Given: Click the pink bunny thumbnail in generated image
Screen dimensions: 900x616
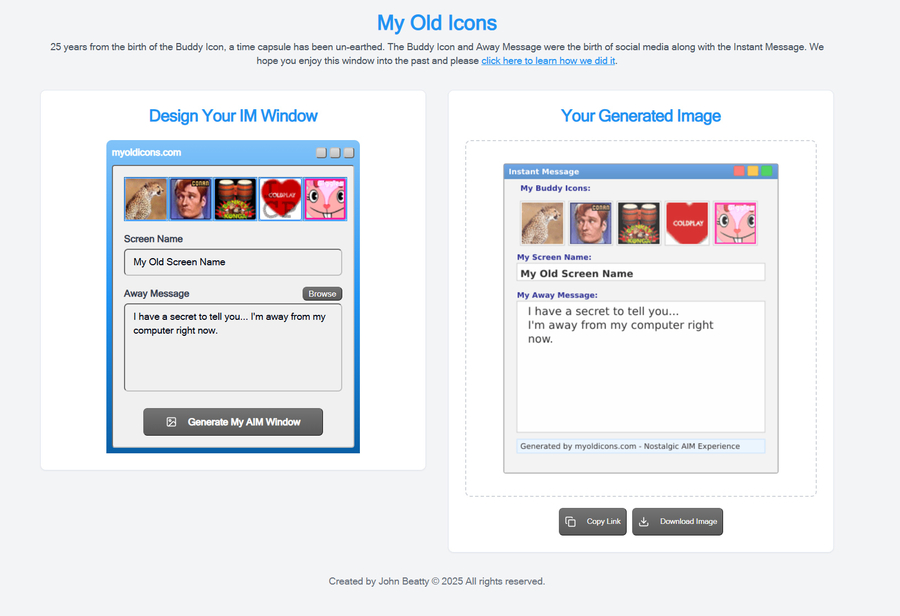Looking at the screenshot, I should pos(735,223).
